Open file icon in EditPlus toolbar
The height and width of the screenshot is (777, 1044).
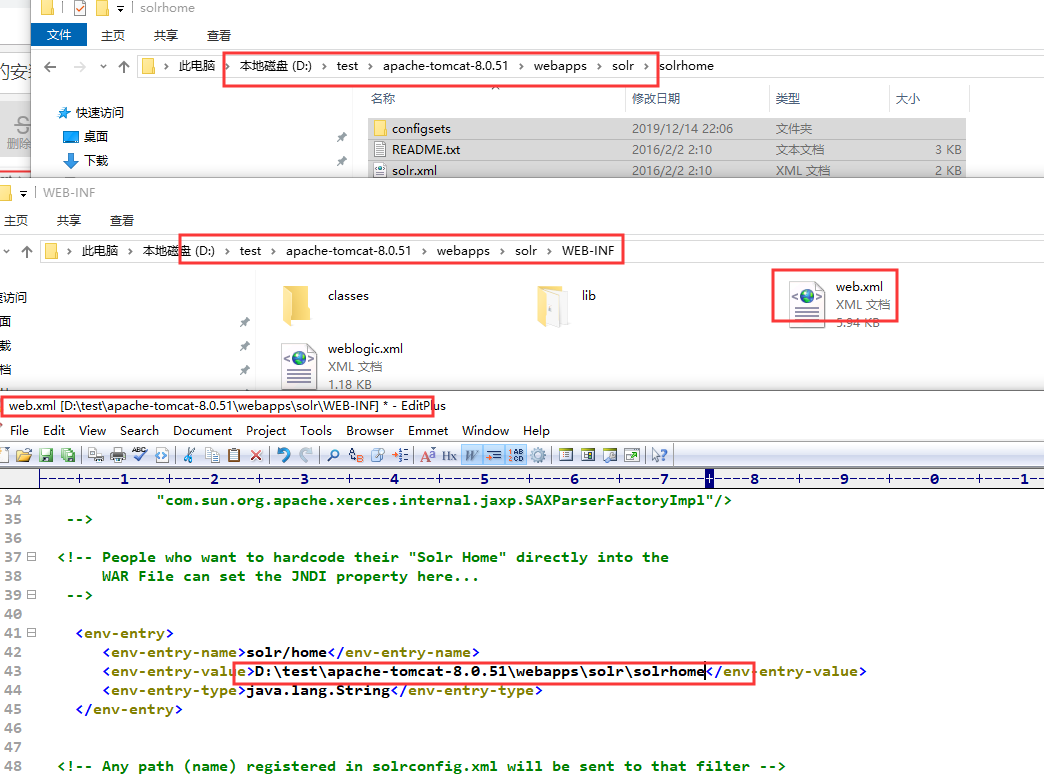pos(24,455)
